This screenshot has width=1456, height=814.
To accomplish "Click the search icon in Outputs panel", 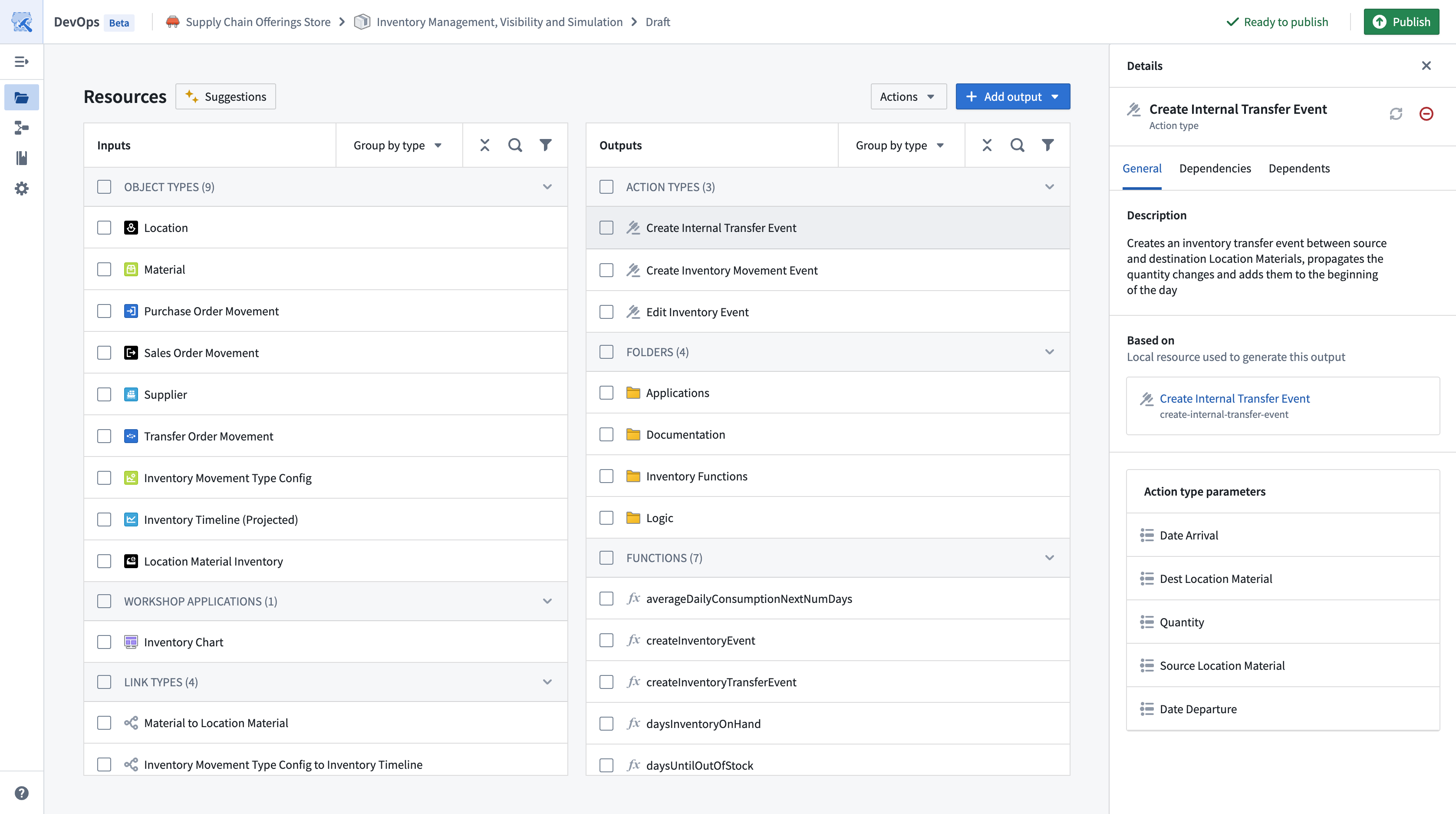I will [x=1017, y=146].
